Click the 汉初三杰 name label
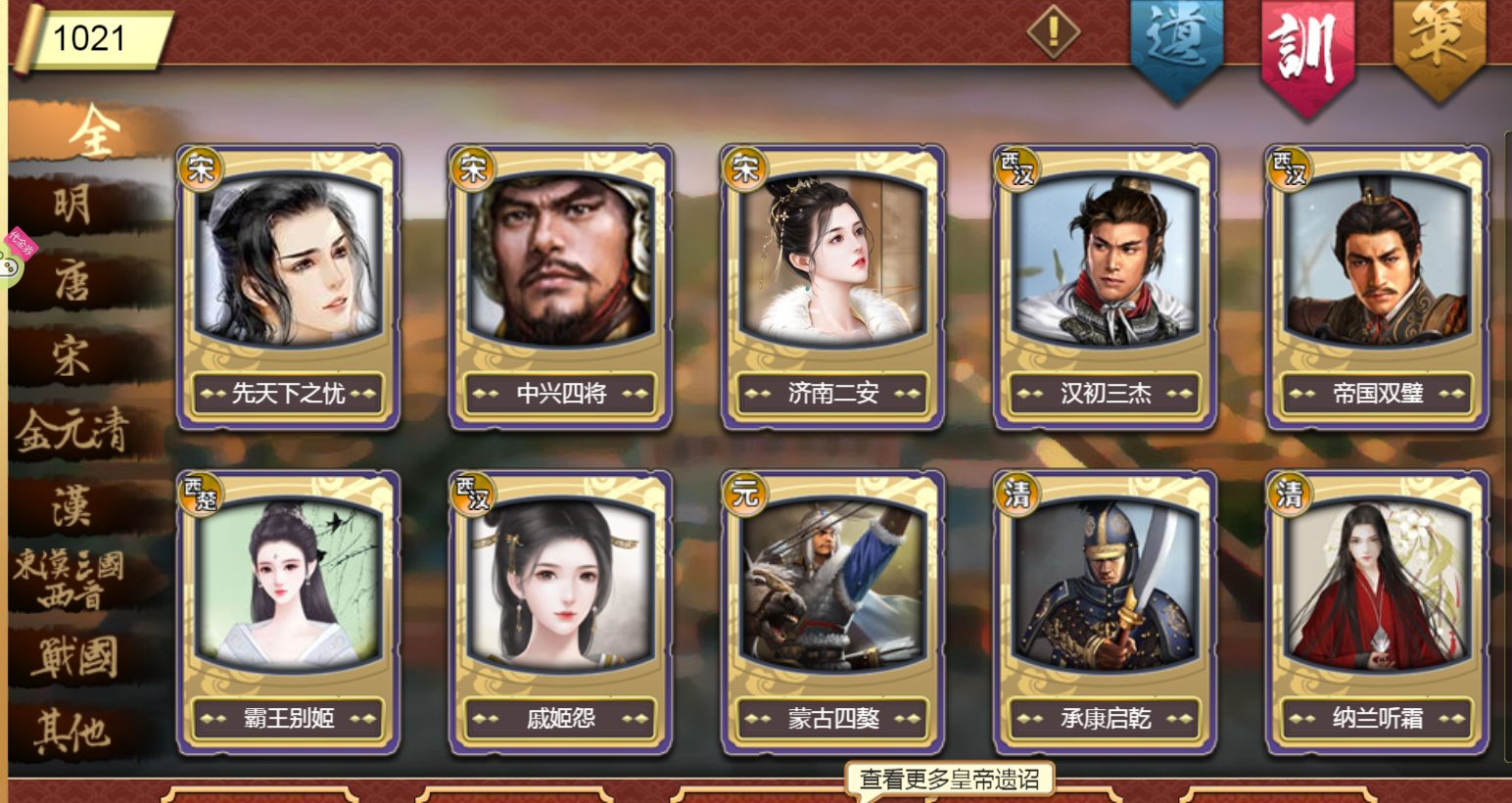 point(1105,394)
